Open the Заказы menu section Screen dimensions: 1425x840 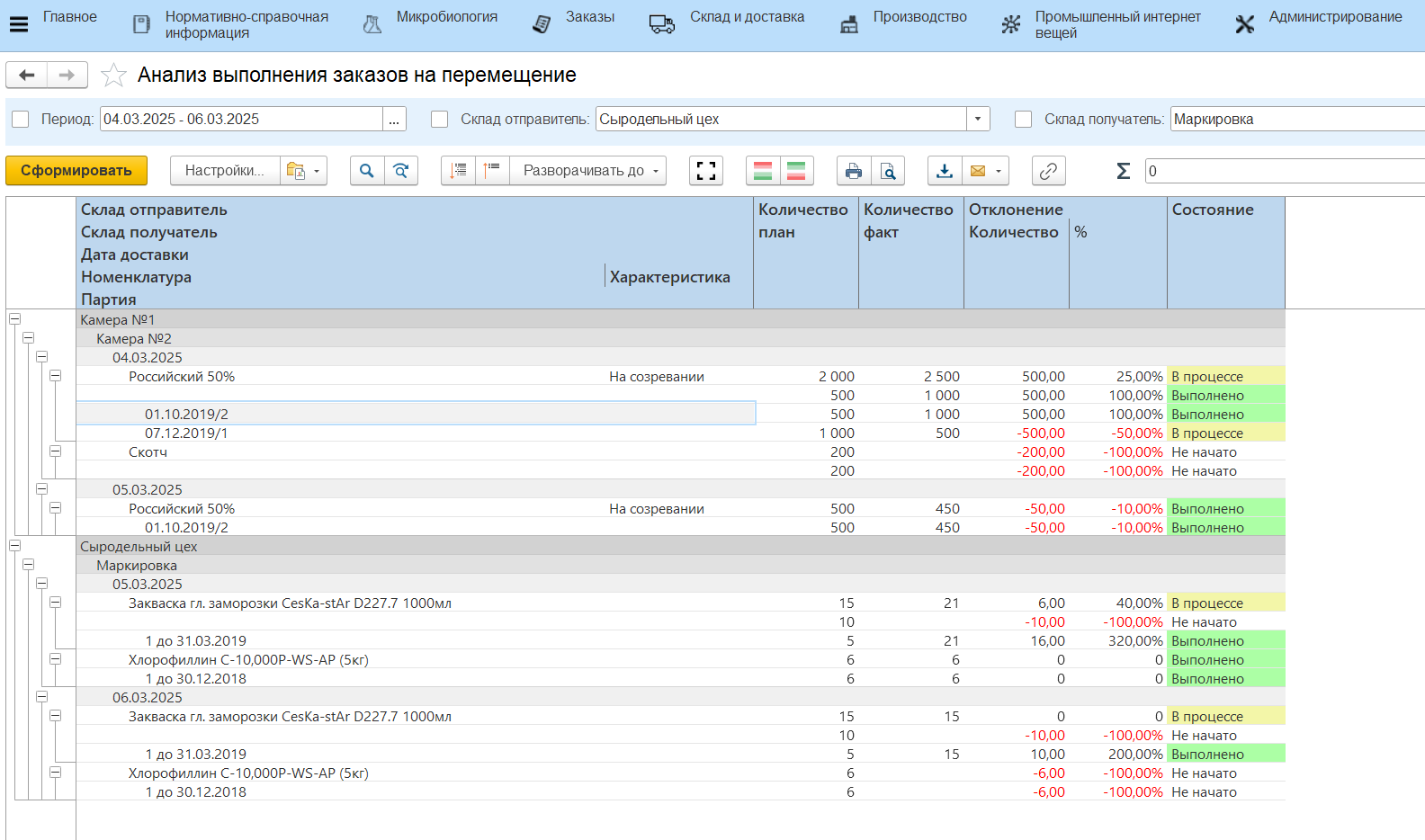(589, 17)
